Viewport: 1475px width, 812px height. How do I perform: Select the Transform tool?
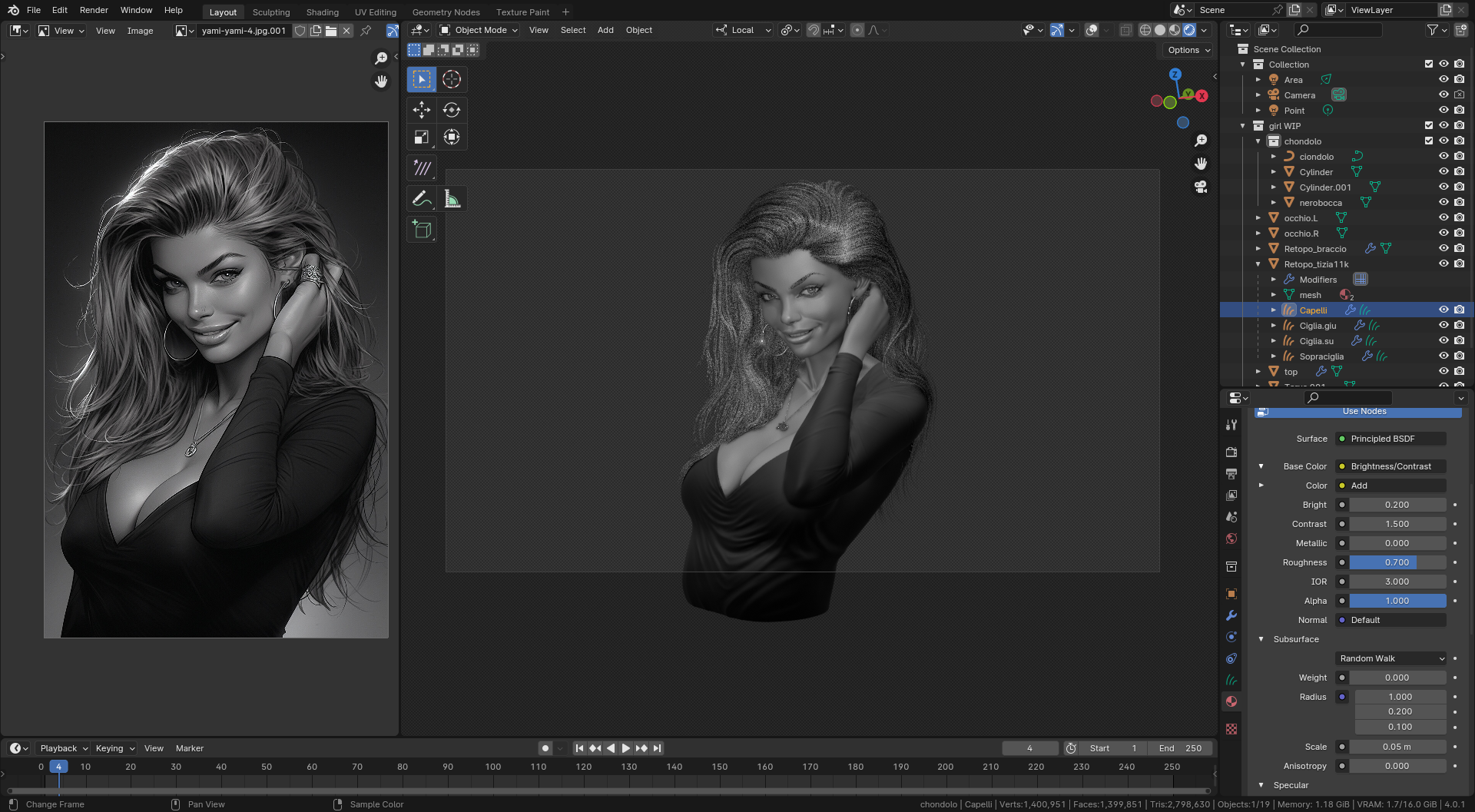point(452,137)
